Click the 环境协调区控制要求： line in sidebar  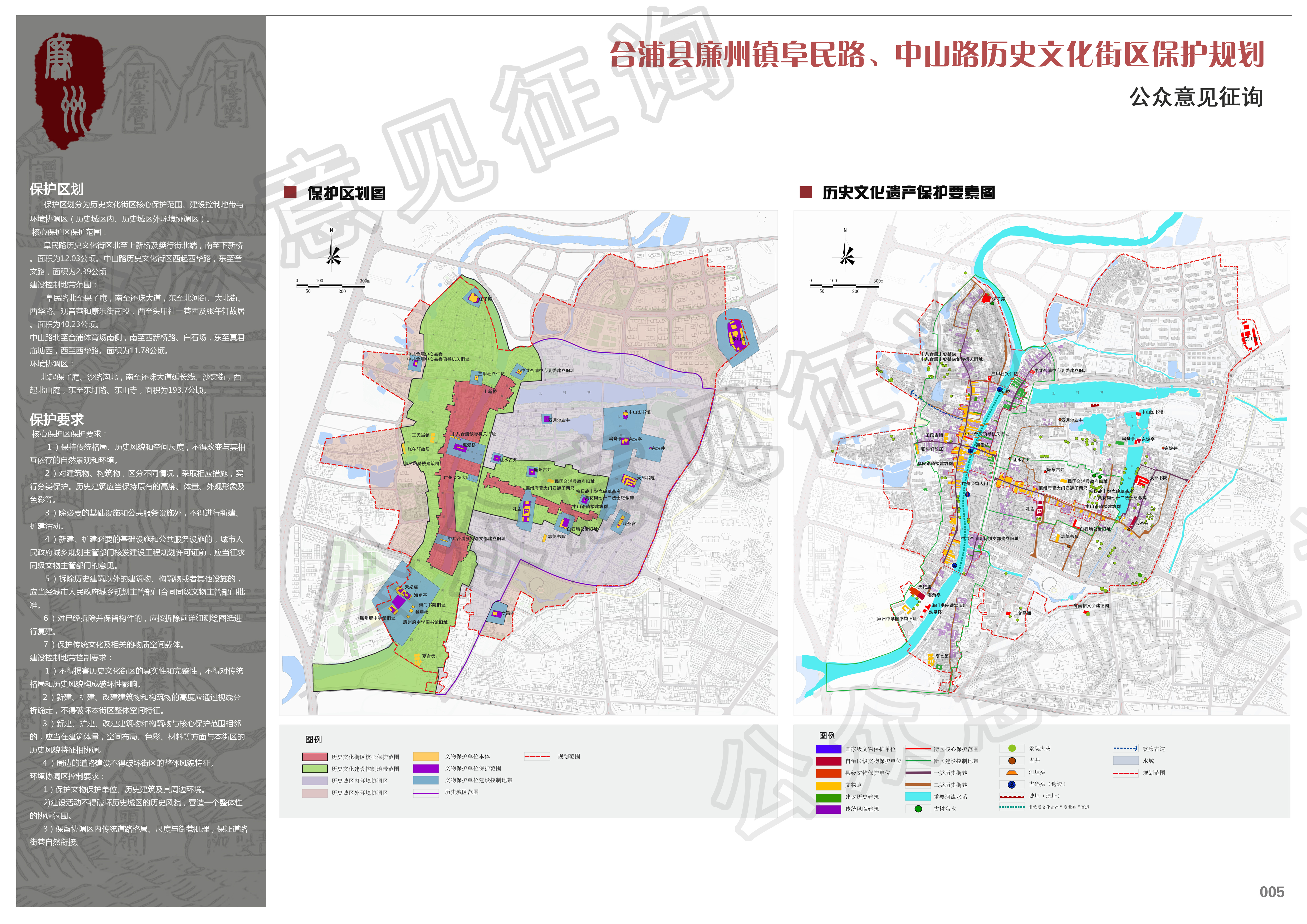[x=68, y=776]
